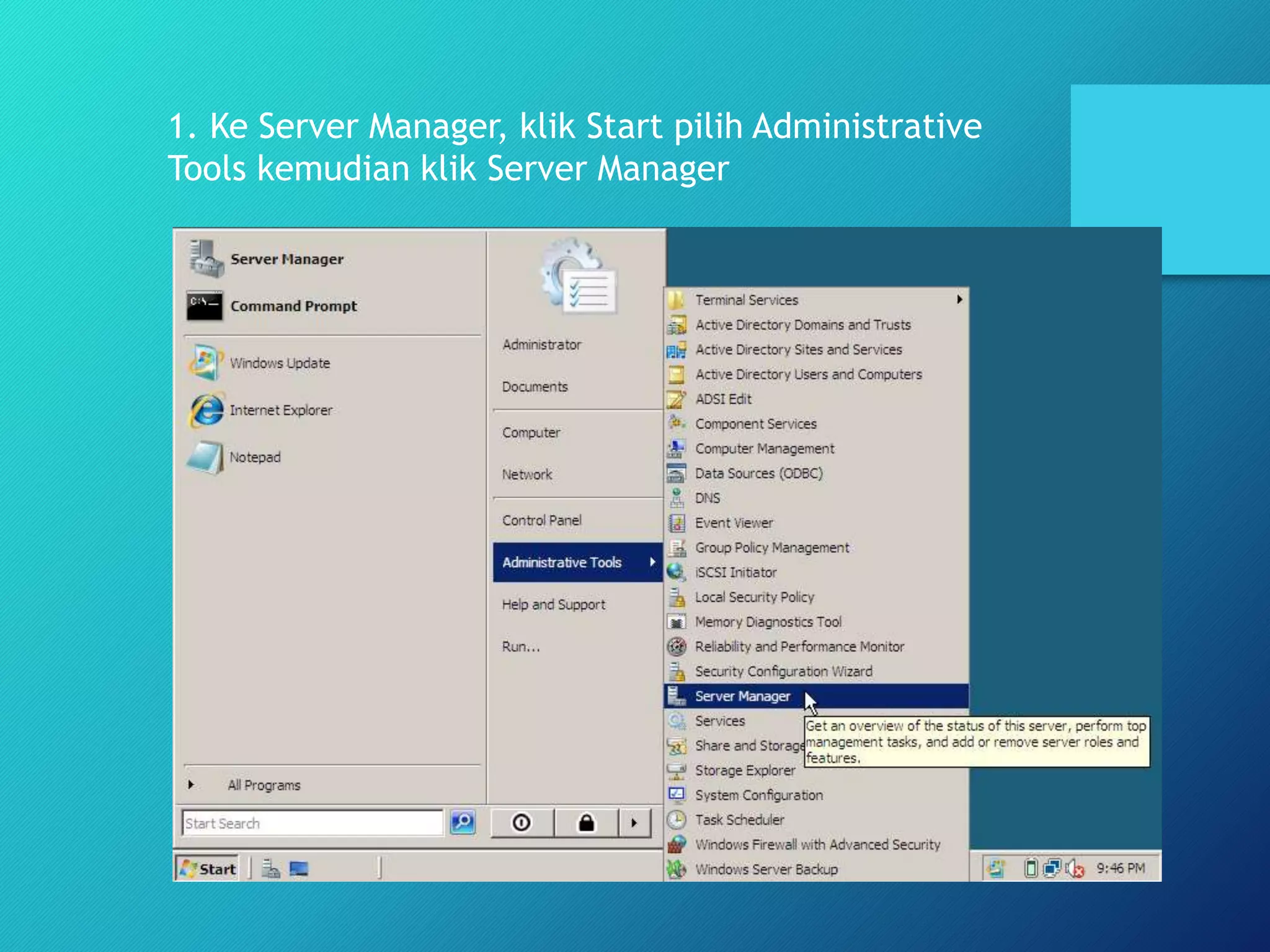
Task: Open the shutdown options arrow button
Action: tap(634, 823)
